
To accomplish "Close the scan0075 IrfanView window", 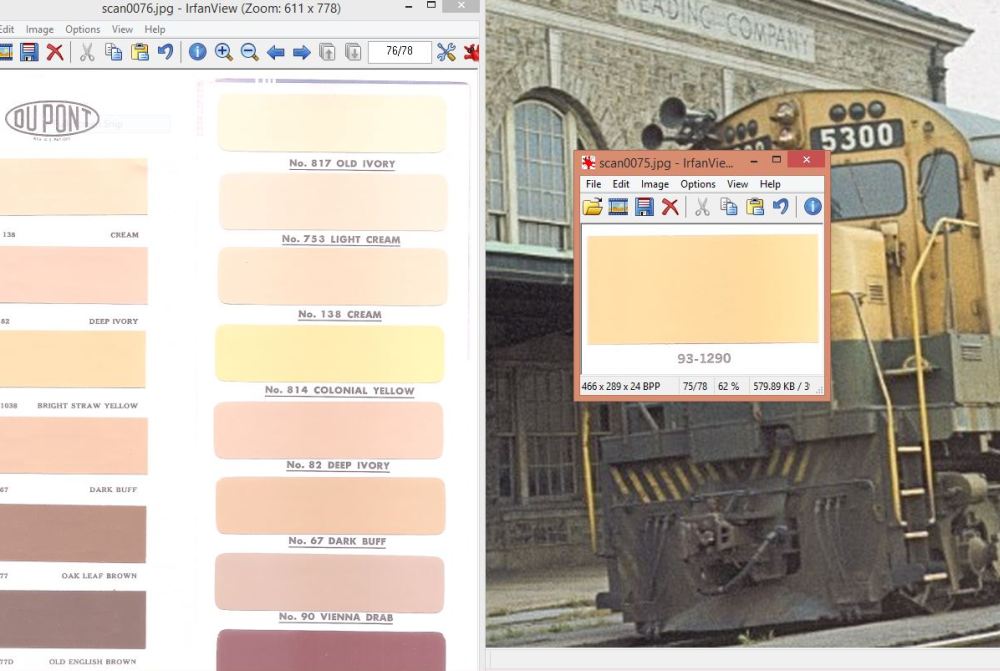I will (x=807, y=159).
